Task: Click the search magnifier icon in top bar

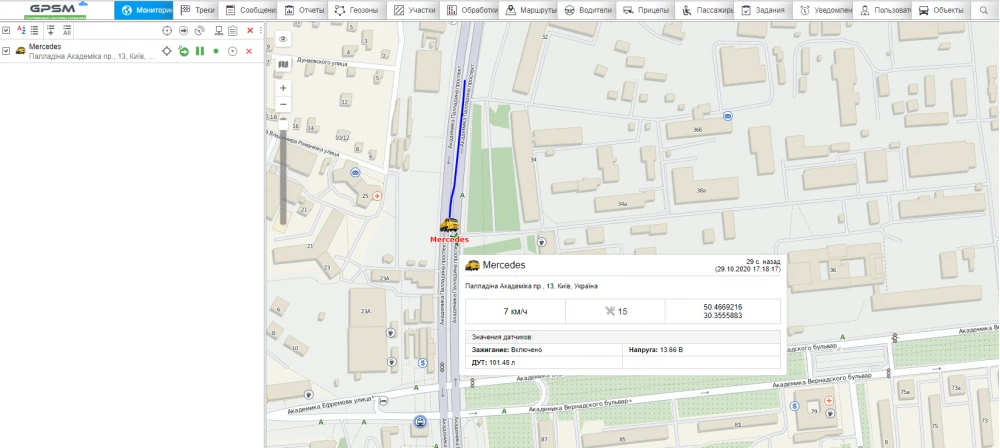Action: 983,10
